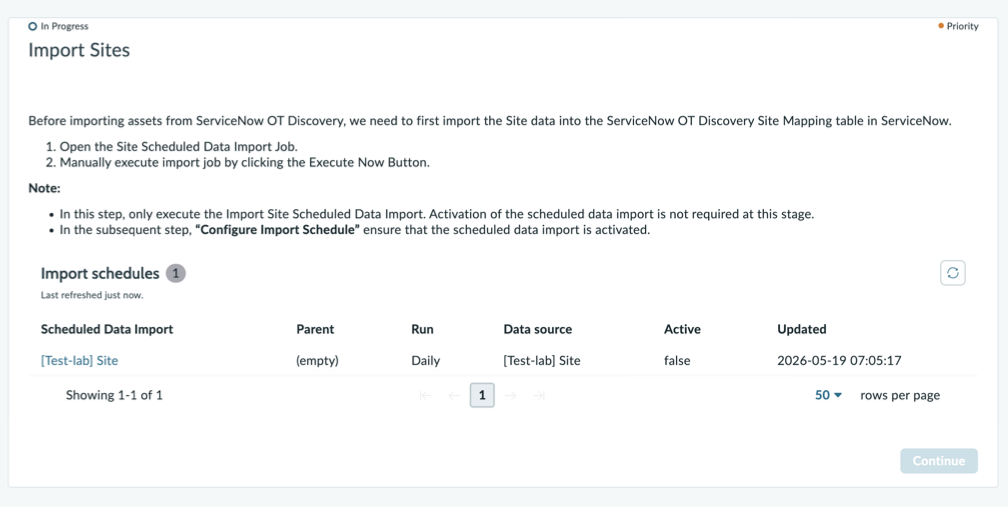Click the Parent column header
Image resolution: width=1008 pixels, height=524 pixels.
tap(315, 329)
